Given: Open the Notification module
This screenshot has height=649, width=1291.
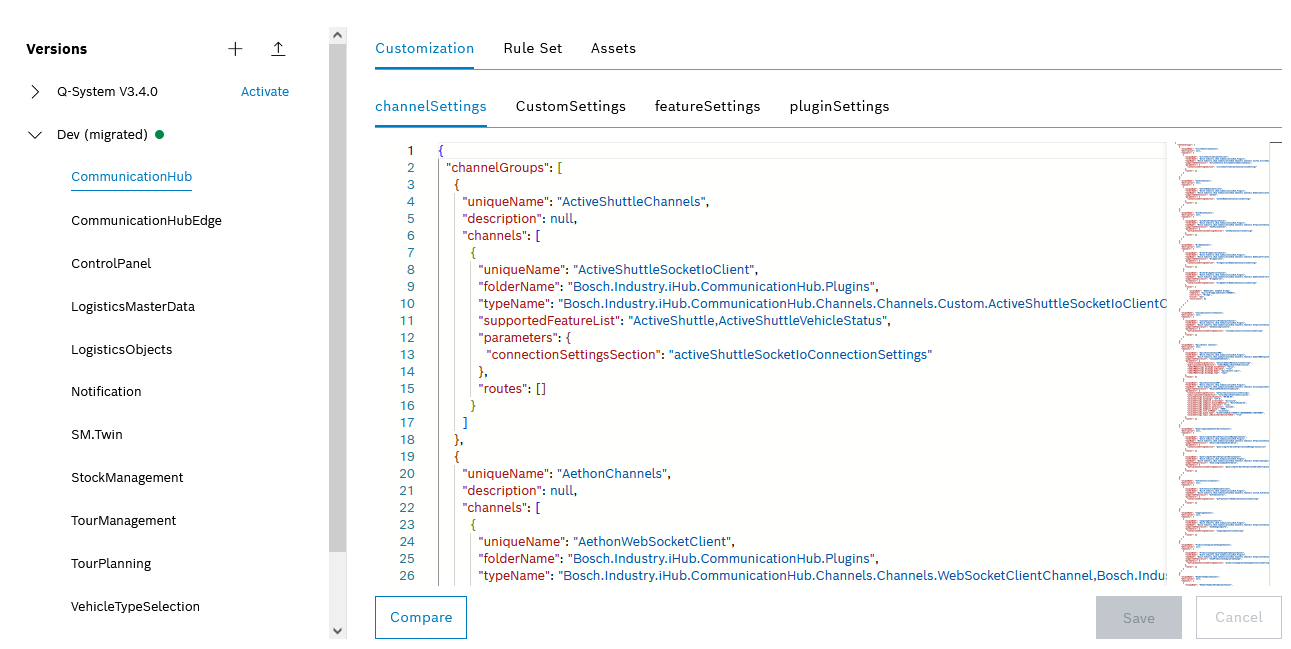Looking at the screenshot, I should coord(106,392).
